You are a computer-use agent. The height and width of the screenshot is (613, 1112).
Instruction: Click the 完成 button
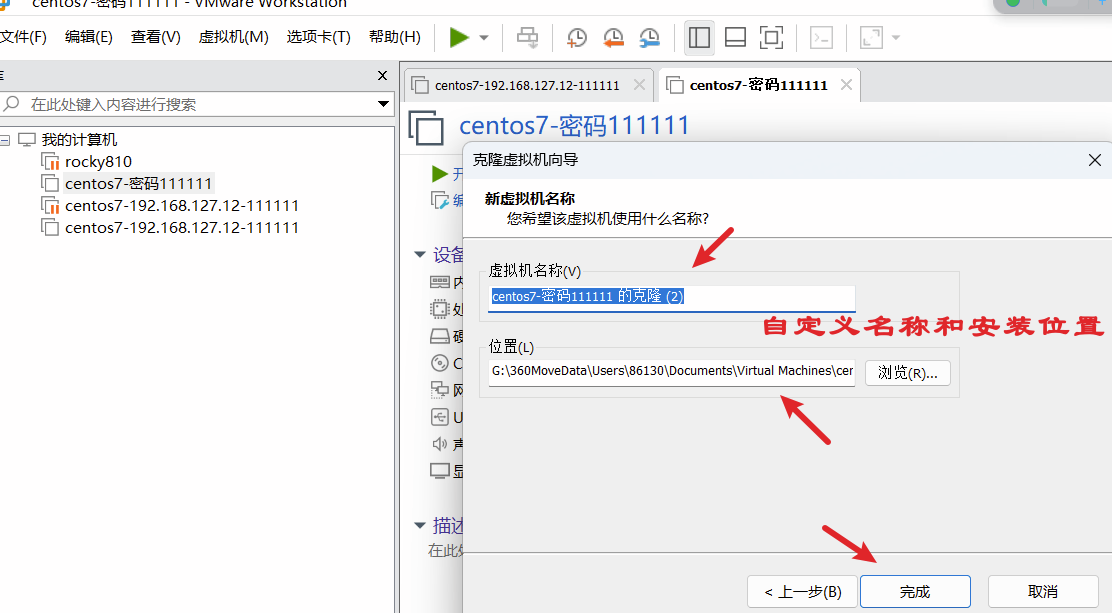(915, 592)
